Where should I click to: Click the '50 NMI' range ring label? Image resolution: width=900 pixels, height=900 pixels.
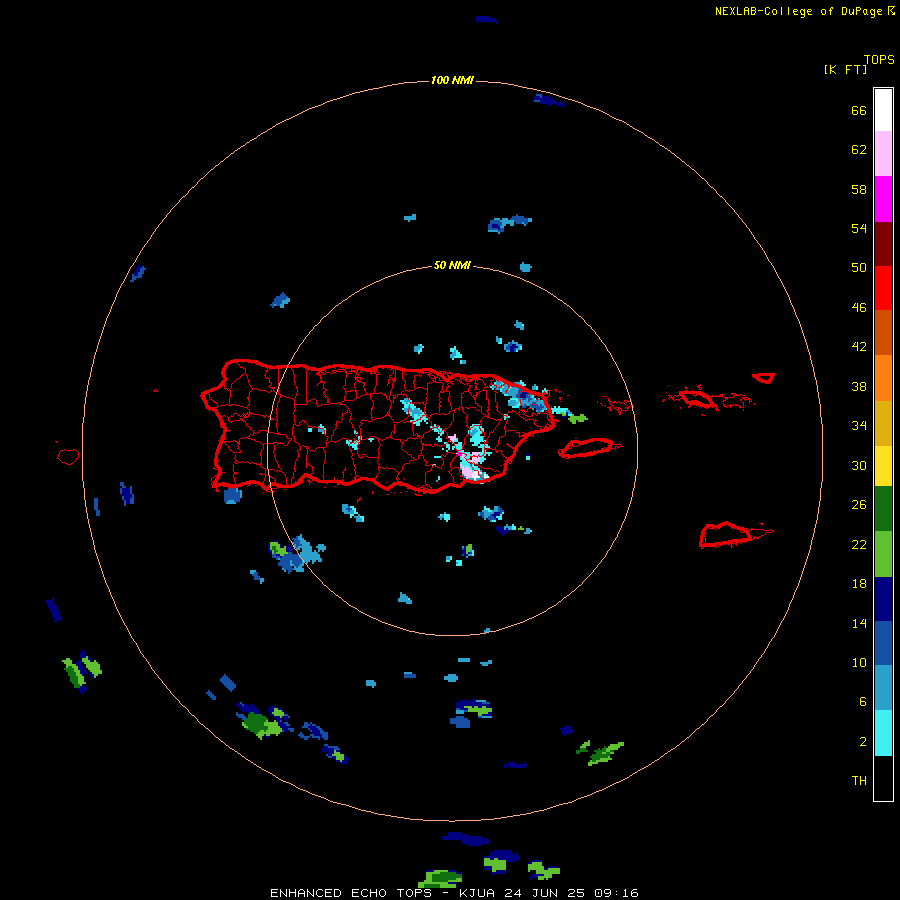(x=452, y=265)
